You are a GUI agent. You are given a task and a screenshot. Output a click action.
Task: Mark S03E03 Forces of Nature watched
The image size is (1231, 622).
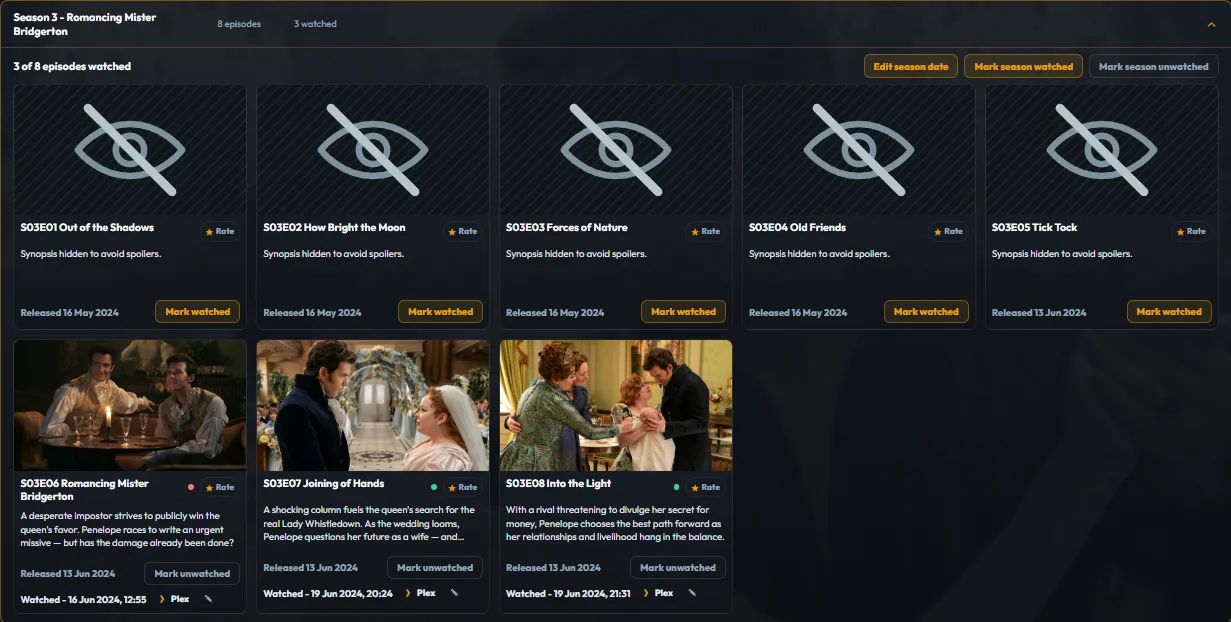coord(684,312)
